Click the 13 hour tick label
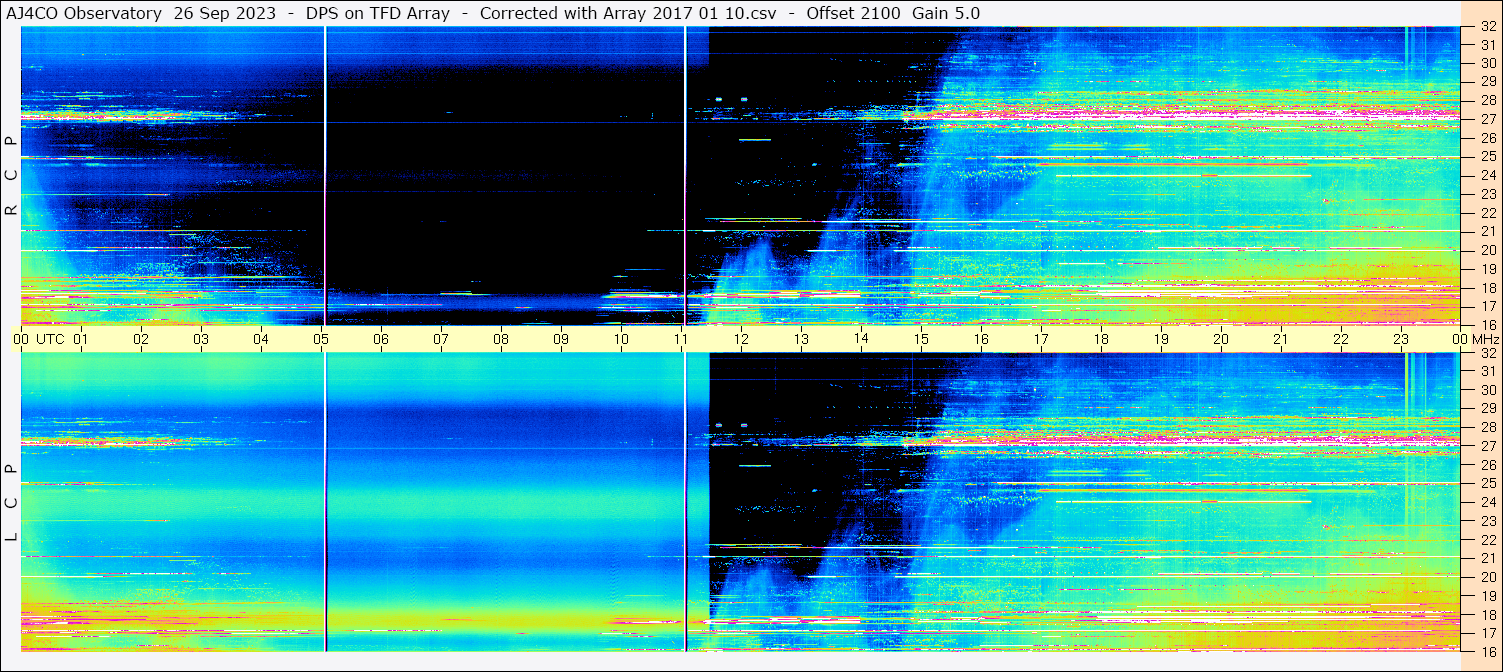 pyautogui.click(x=801, y=339)
